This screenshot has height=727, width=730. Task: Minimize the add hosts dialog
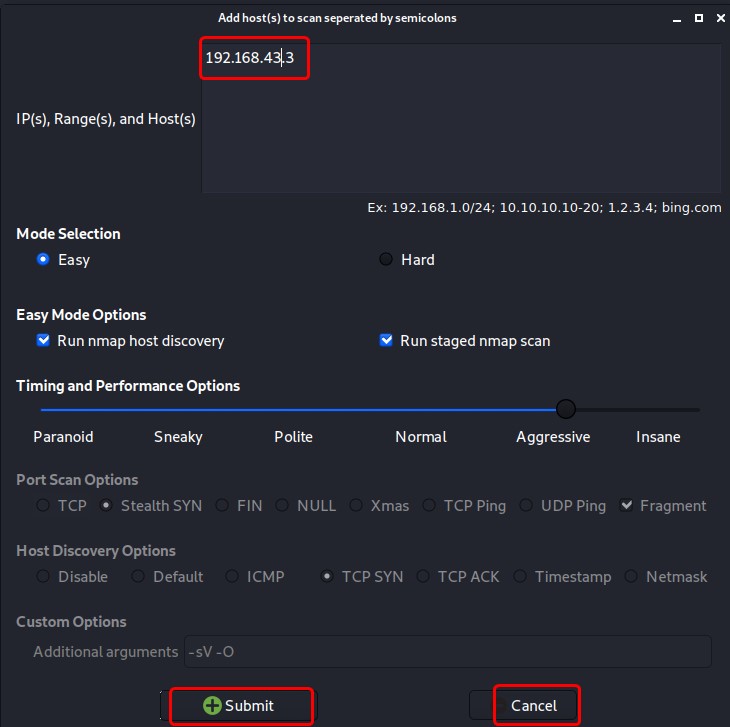pyautogui.click(x=677, y=19)
